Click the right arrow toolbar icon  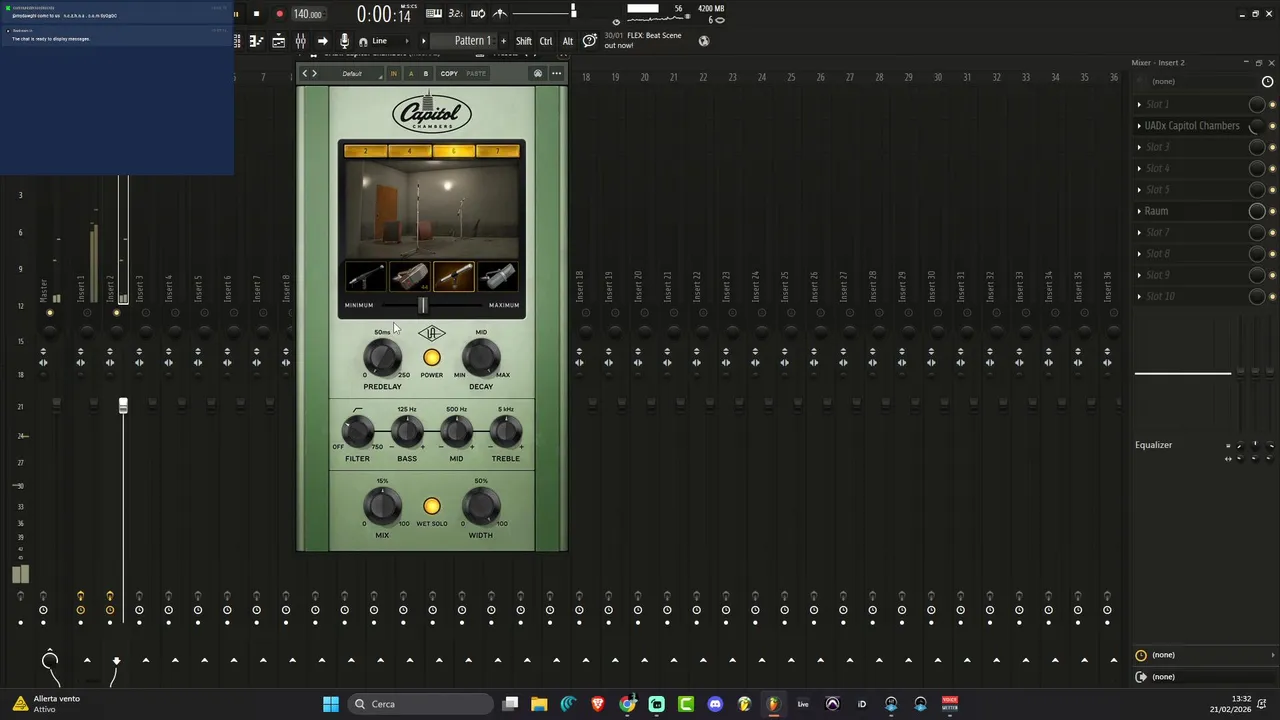tap(322, 41)
